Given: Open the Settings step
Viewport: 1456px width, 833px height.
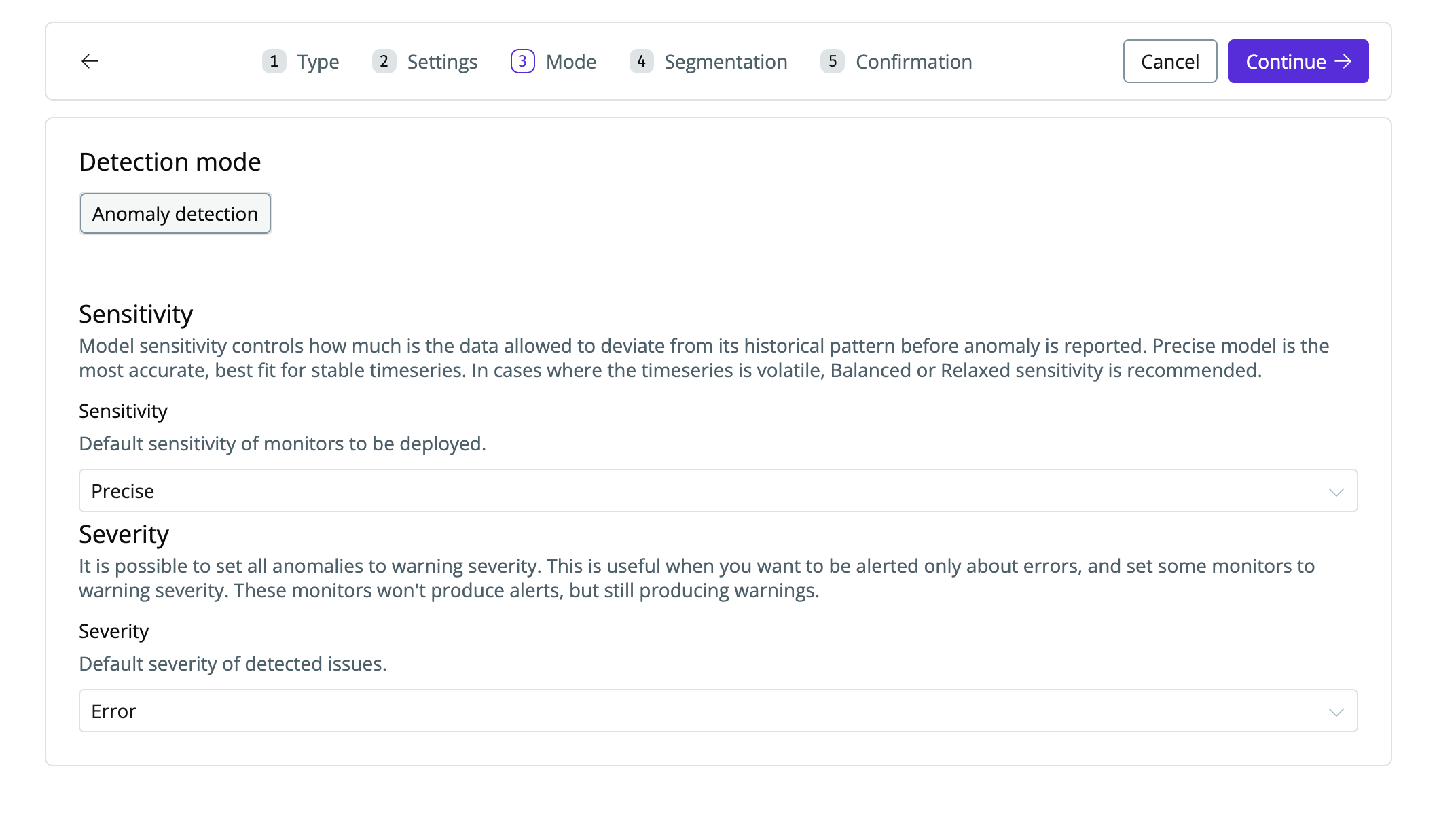Looking at the screenshot, I should (442, 62).
